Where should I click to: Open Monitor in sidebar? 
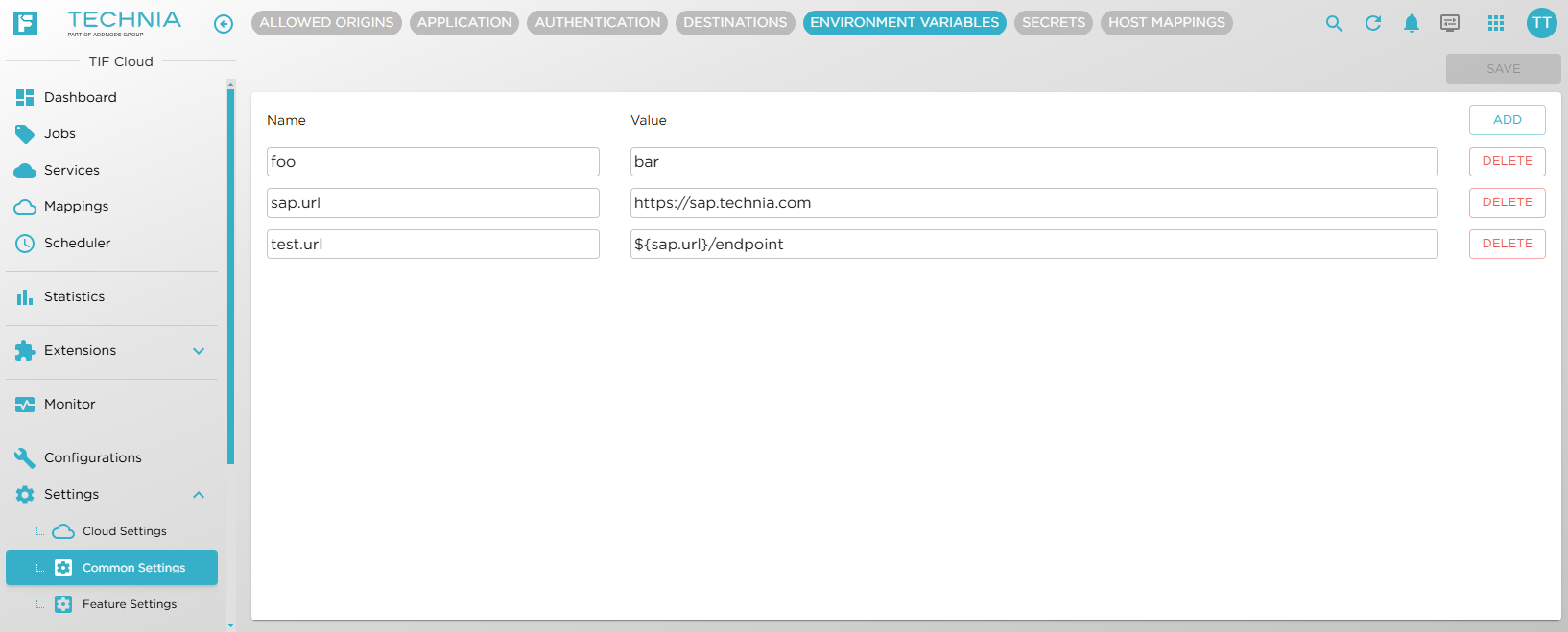pyautogui.click(x=111, y=404)
